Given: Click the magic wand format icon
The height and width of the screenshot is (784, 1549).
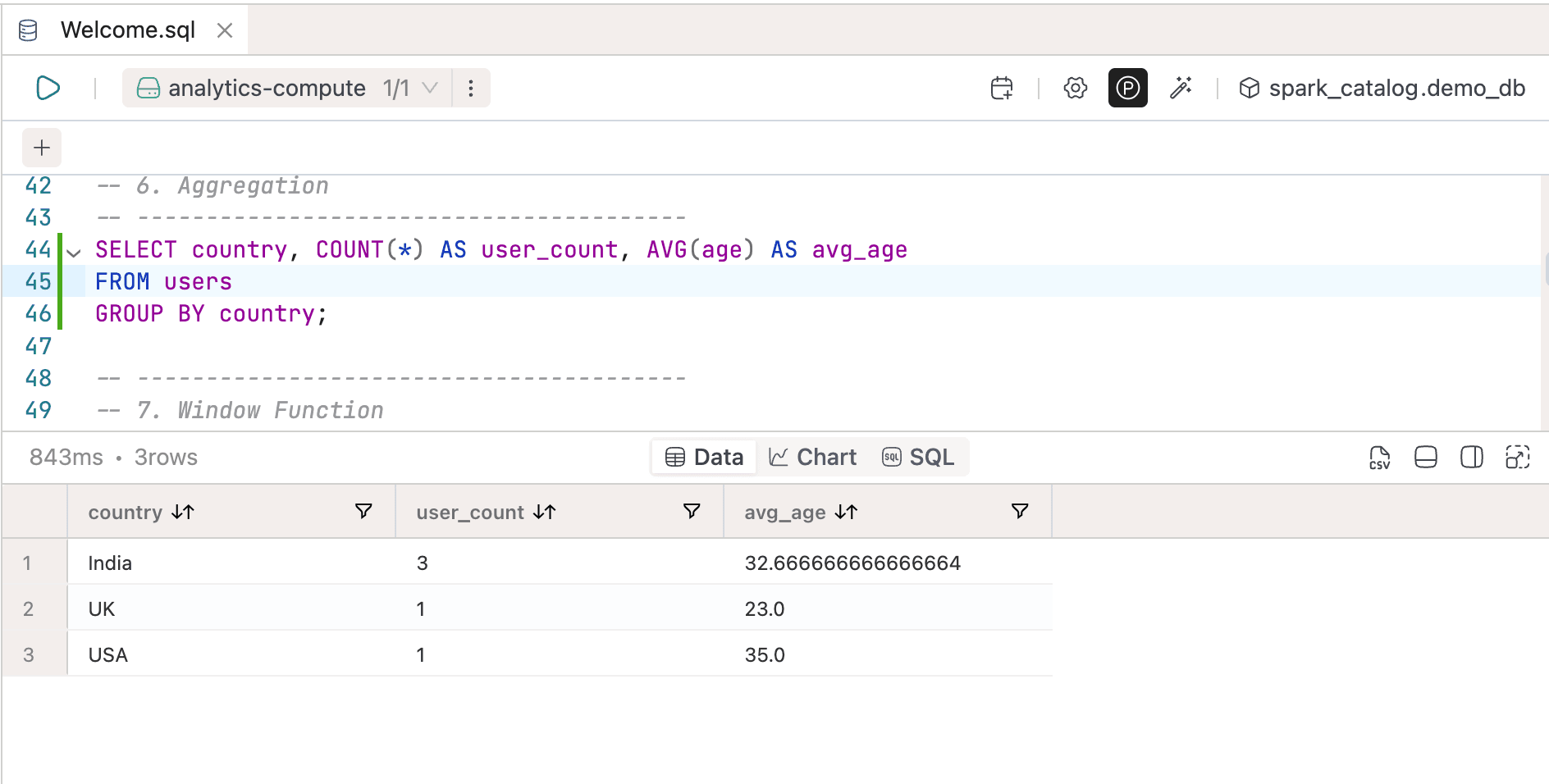Looking at the screenshot, I should 1181,88.
